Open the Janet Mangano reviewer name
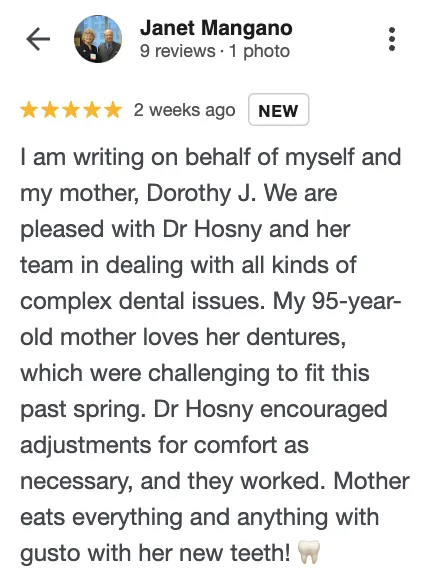430x586 pixels. tap(216, 28)
